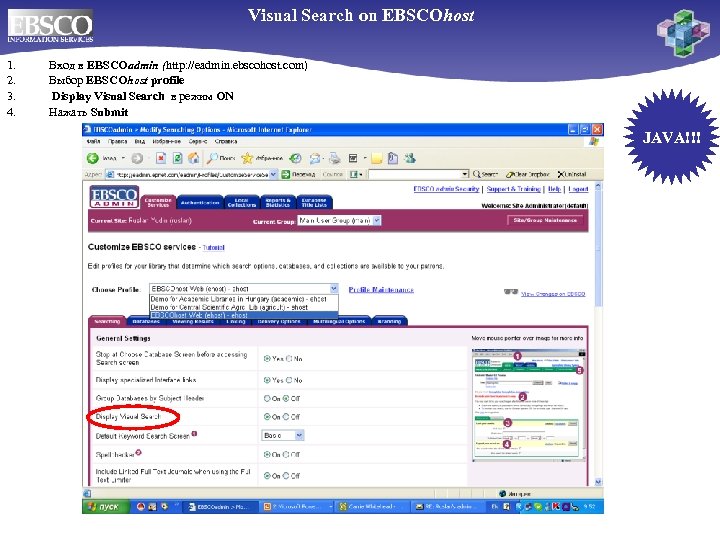This screenshot has height=540, width=720.
Task: Click Site/Group Maintenance button
Action: pyautogui.click(x=545, y=220)
